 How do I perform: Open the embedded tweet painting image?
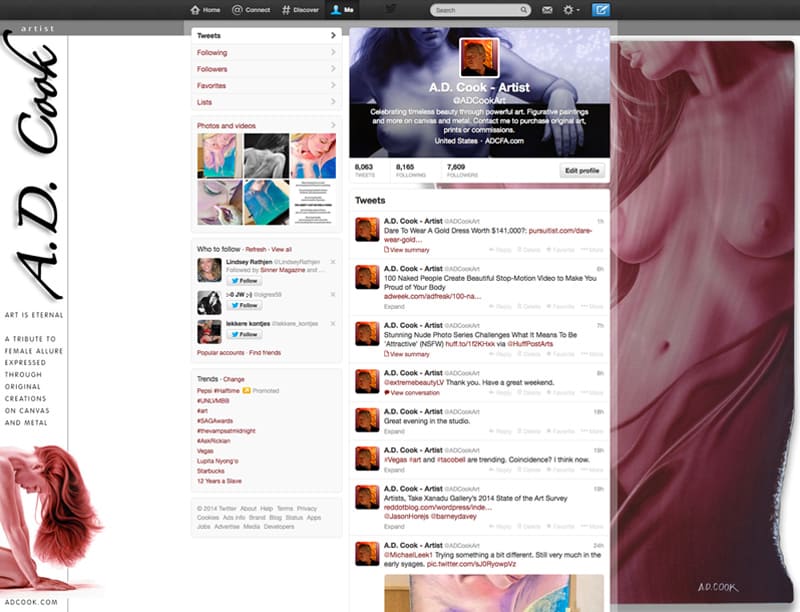493,593
